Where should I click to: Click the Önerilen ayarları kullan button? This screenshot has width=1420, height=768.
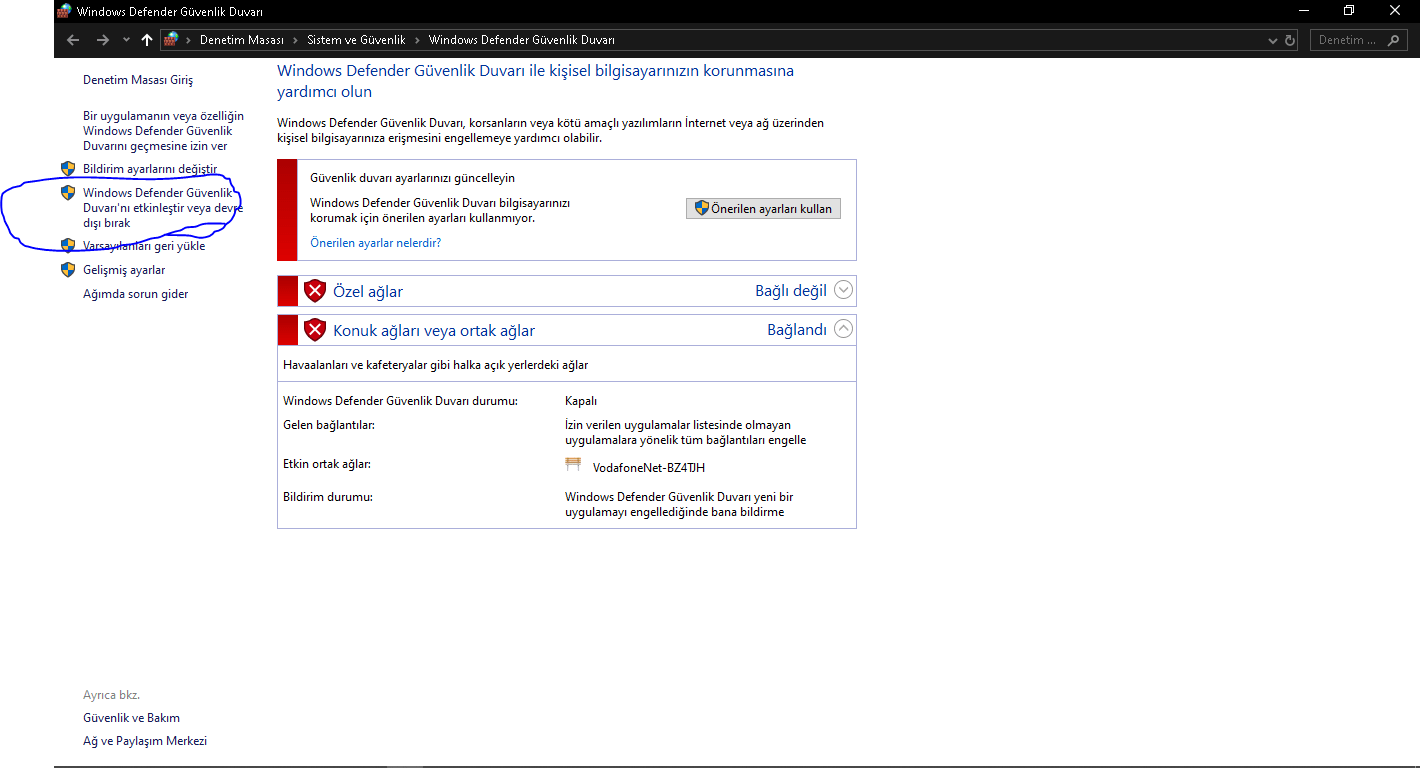click(763, 208)
